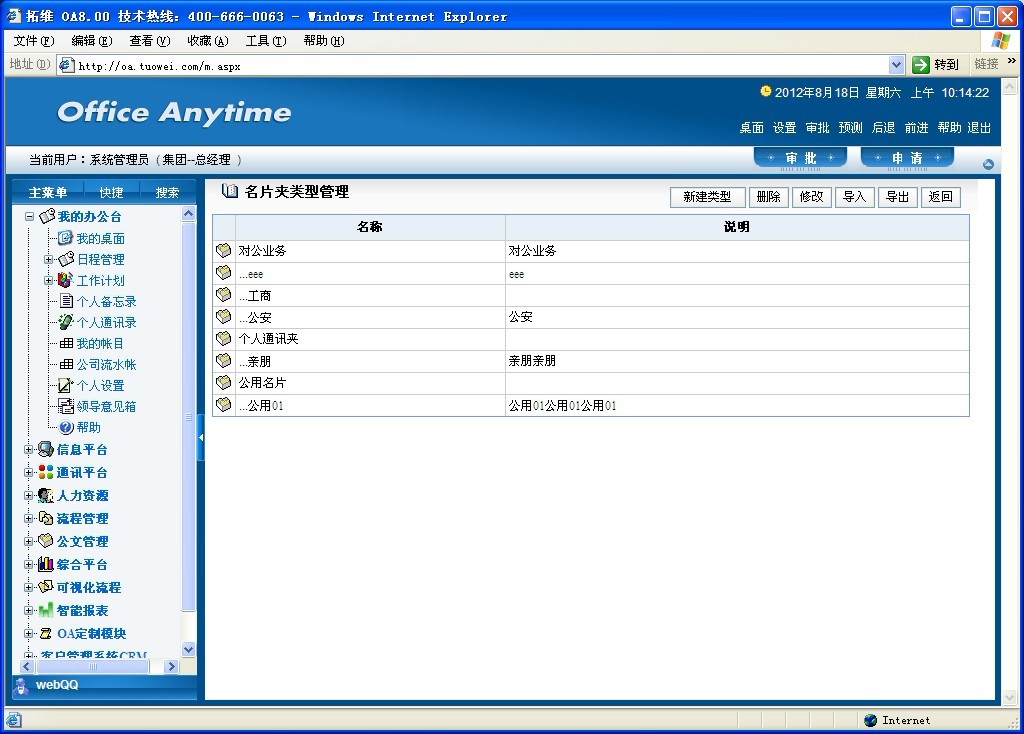Expand the 信息平台 tree node
This screenshot has width=1024, height=734.
(29, 450)
